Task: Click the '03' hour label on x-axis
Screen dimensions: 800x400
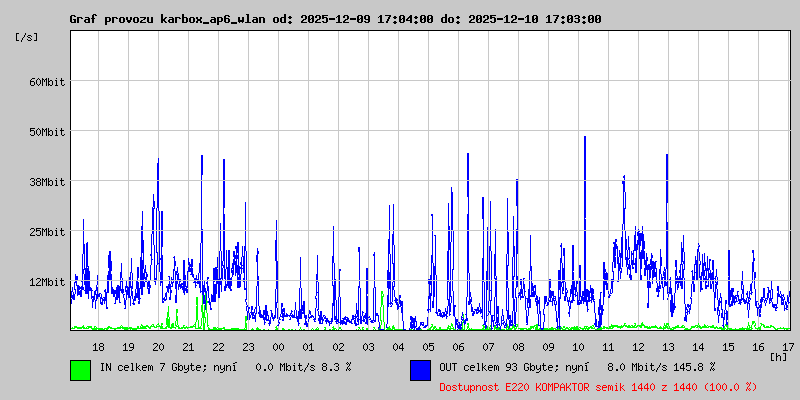Action: tap(368, 347)
